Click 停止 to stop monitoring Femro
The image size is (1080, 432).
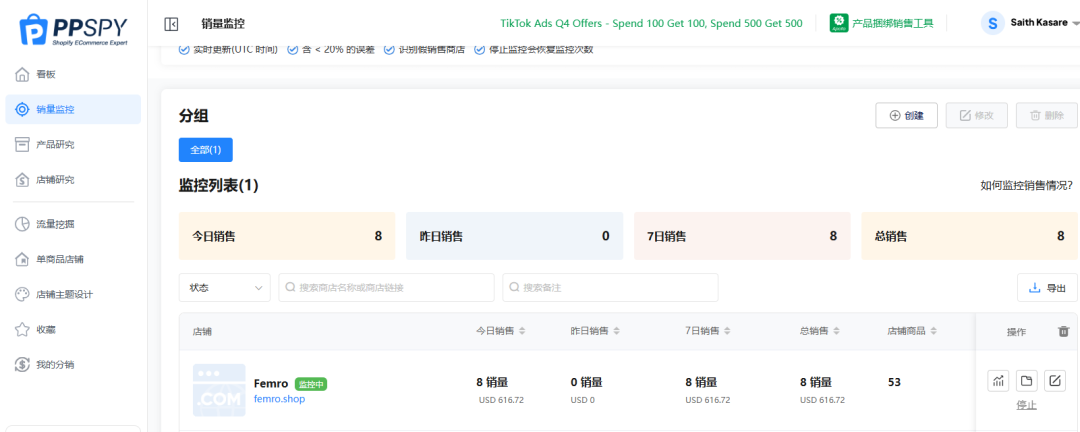pos(1026,405)
